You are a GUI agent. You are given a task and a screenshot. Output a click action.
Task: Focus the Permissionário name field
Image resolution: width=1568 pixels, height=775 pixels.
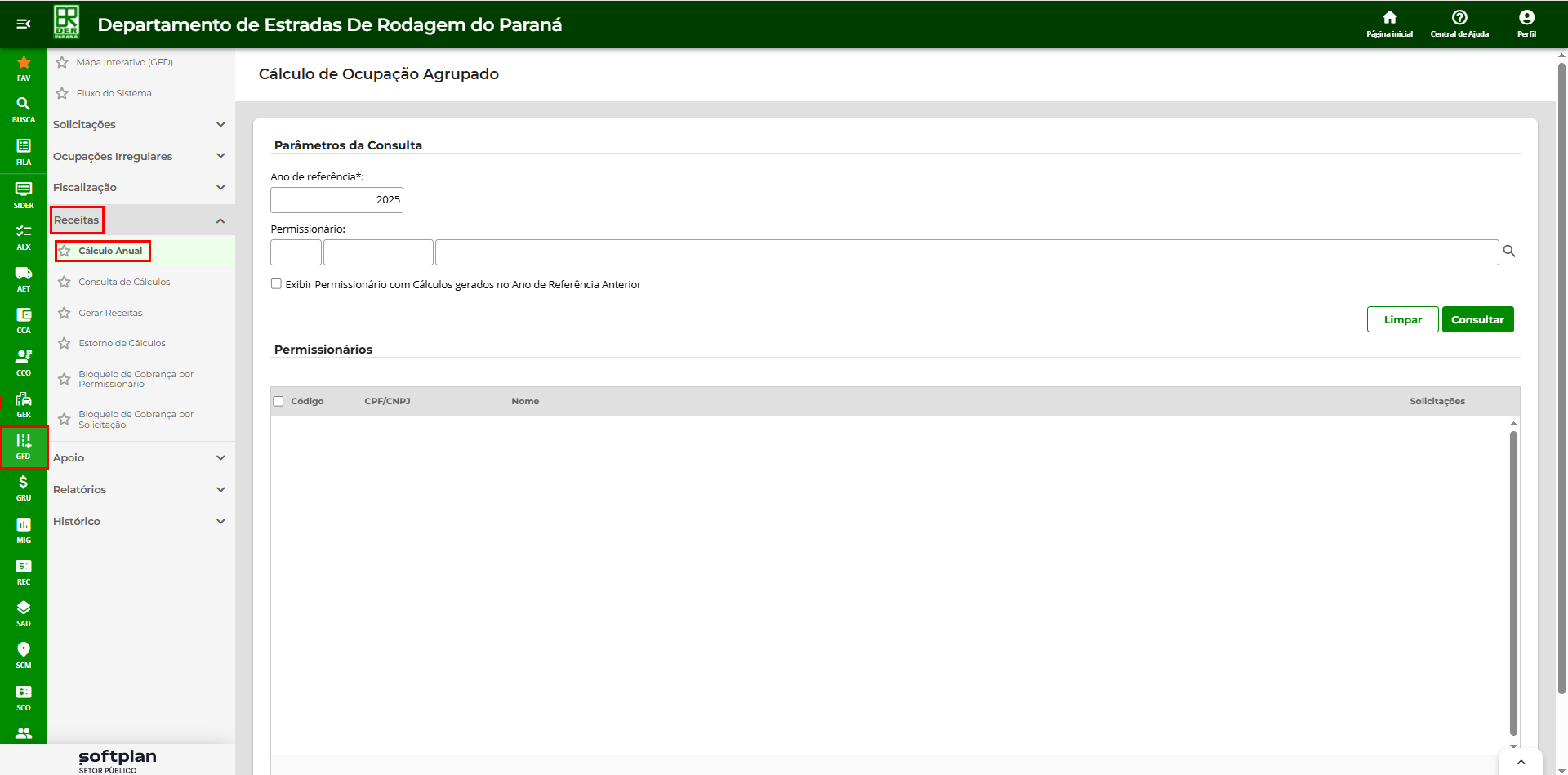(967, 252)
